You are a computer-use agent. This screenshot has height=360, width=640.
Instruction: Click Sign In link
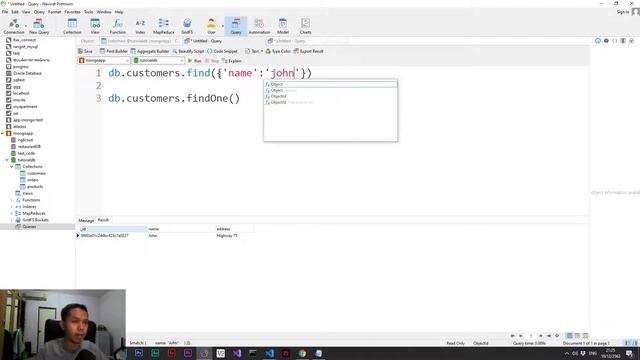623,12
